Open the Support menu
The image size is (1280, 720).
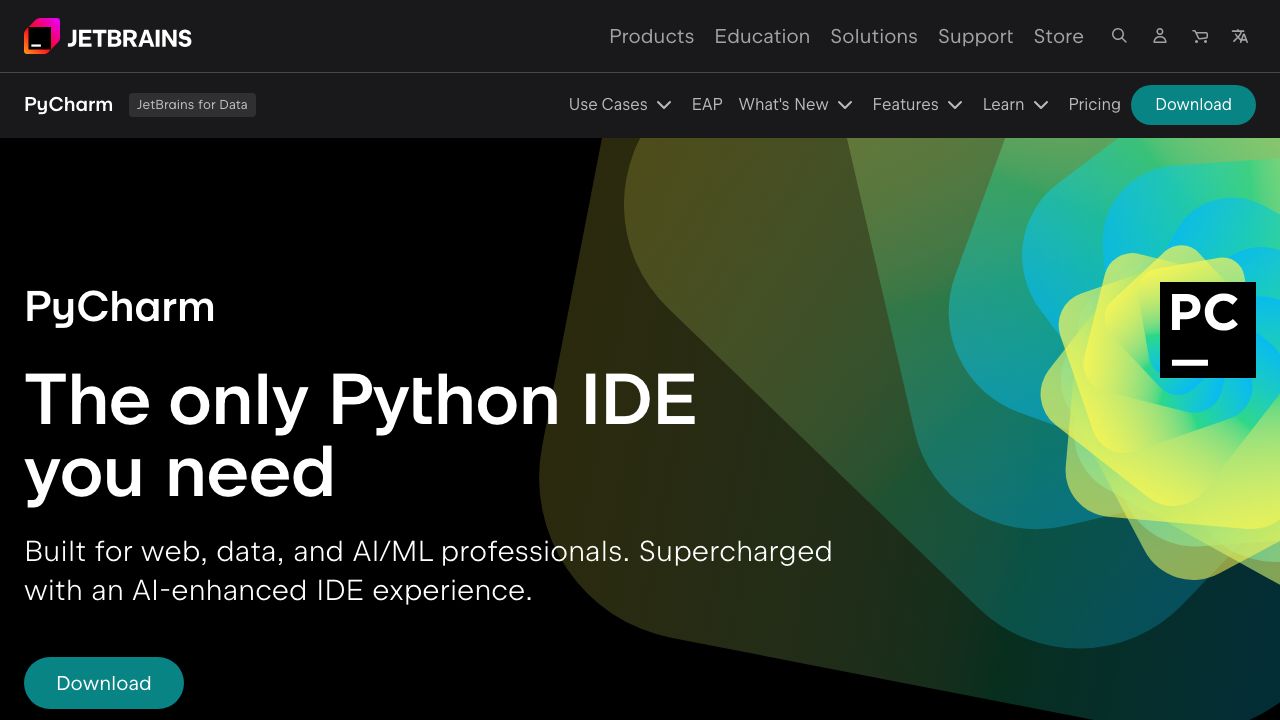pos(975,36)
